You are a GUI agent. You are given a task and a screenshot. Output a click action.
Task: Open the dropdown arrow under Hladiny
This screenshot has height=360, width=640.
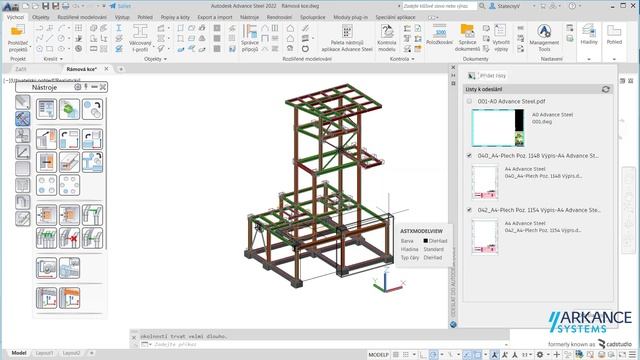(x=589, y=59)
